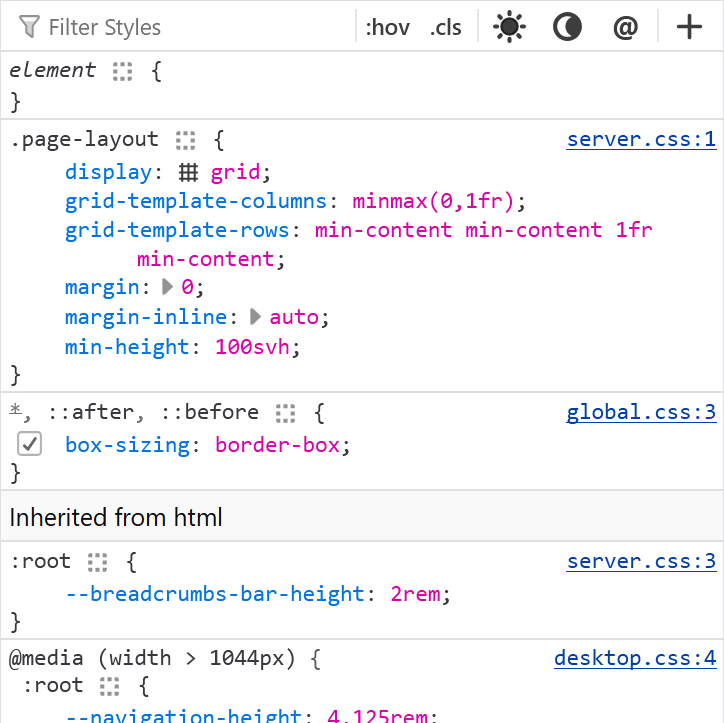Image resolution: width=724 pixels, height=723 pixels.
Task: Click selector highlighter icon beside .page-layout
Action: pyautogui.click(x=185, y=141)
